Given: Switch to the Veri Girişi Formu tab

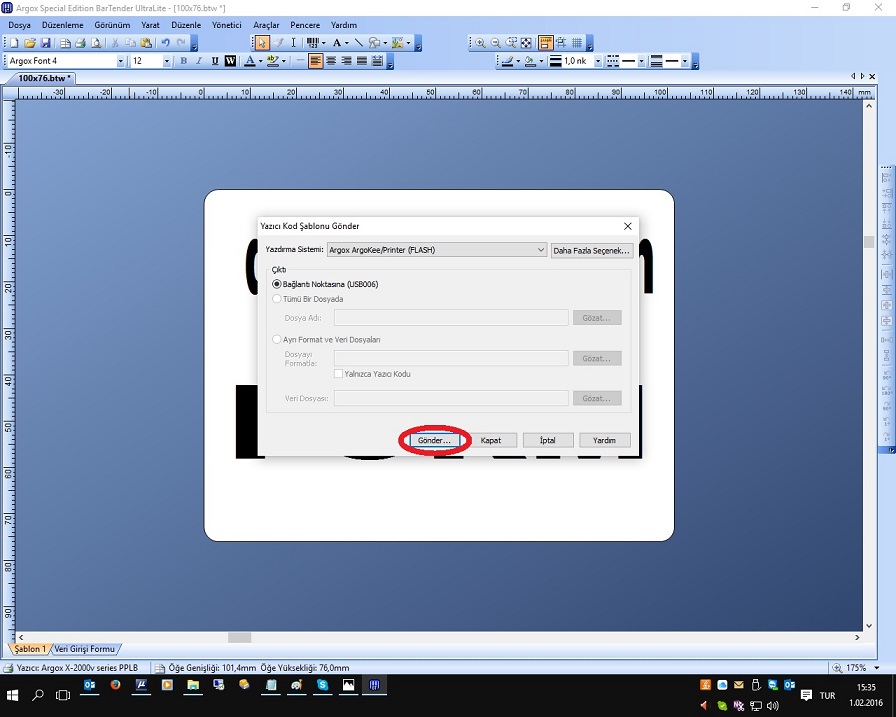Looking at the screenshot, I should [x=86, y=649].
